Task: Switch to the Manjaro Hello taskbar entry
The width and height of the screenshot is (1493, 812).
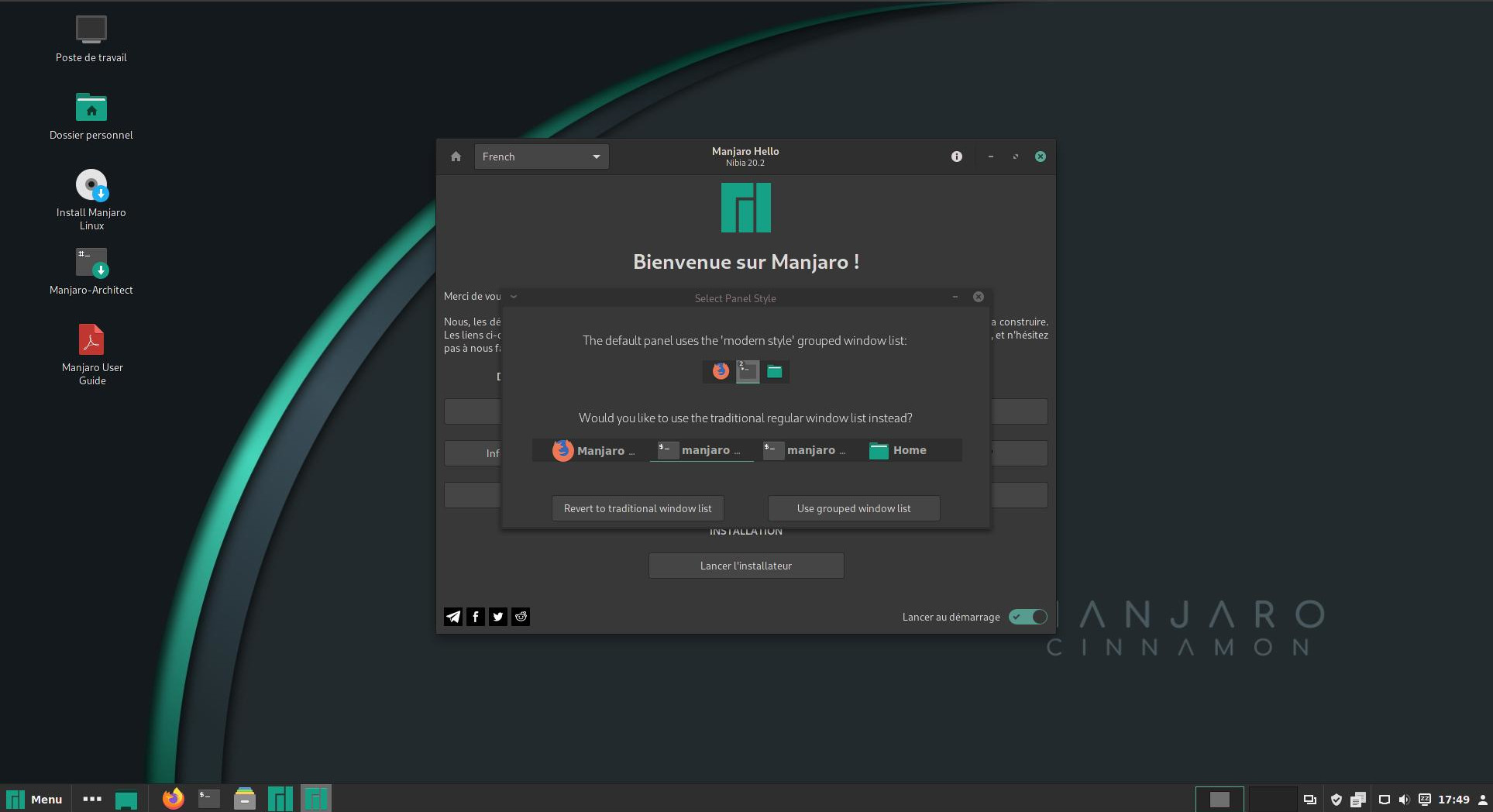Action: (280, 799)
